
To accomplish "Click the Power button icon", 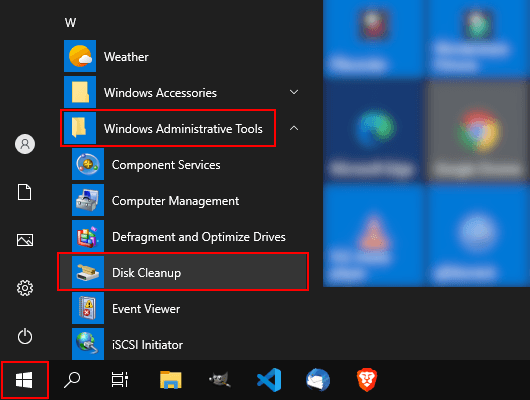I will [x=25, y=336].
